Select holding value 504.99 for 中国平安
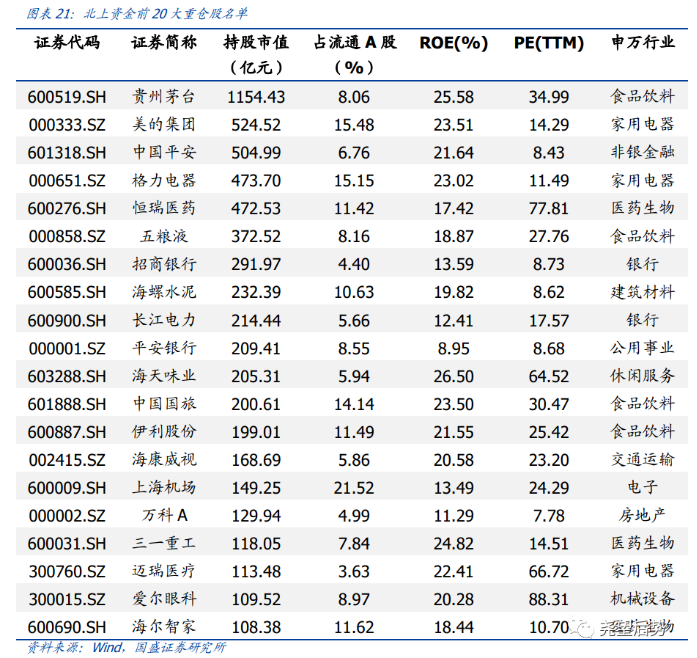This screenshot has width=697, height=658. click(256, 153)
